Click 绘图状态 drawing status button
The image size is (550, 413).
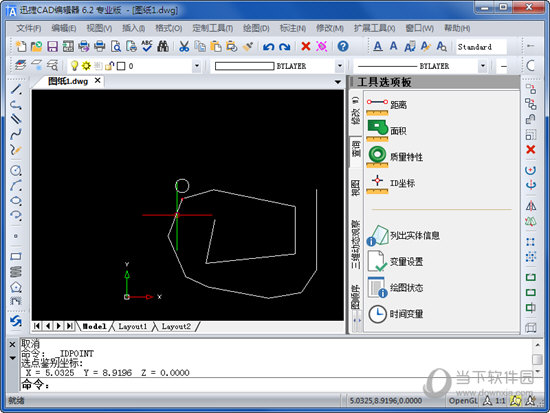[x=395, y=288]
